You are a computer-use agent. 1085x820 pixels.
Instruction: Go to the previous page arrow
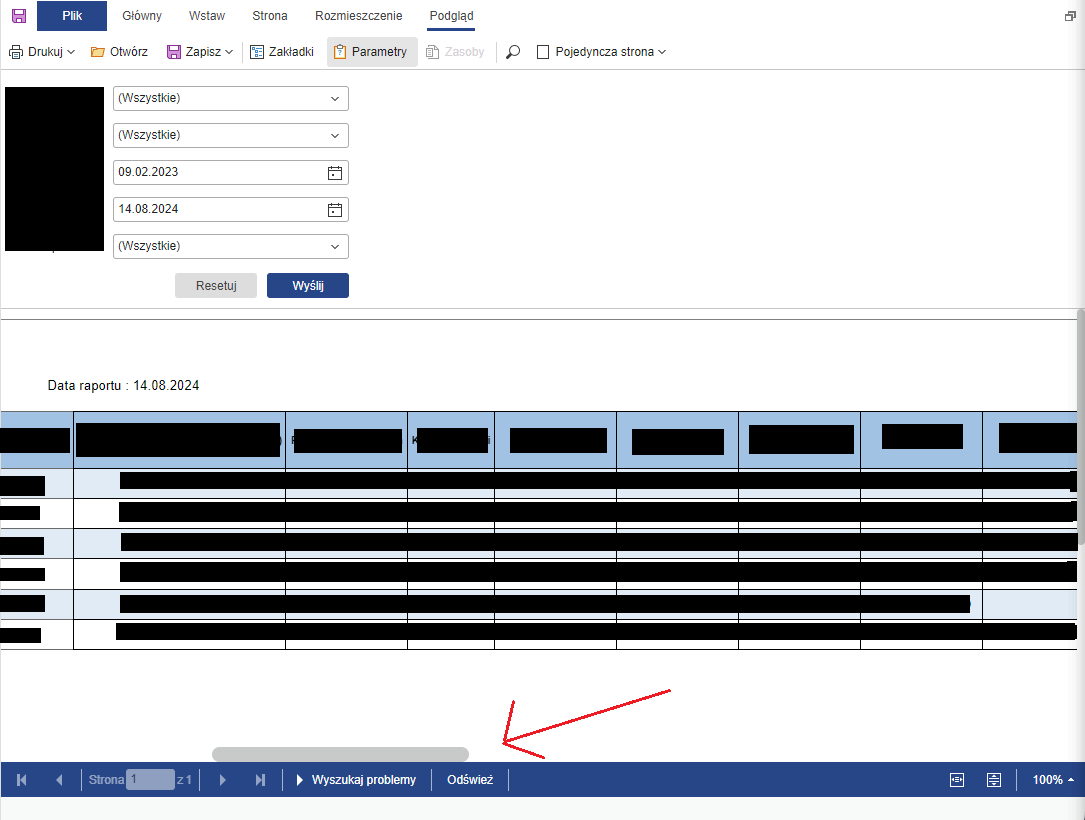pyautogui.click(x=59, y=780)
